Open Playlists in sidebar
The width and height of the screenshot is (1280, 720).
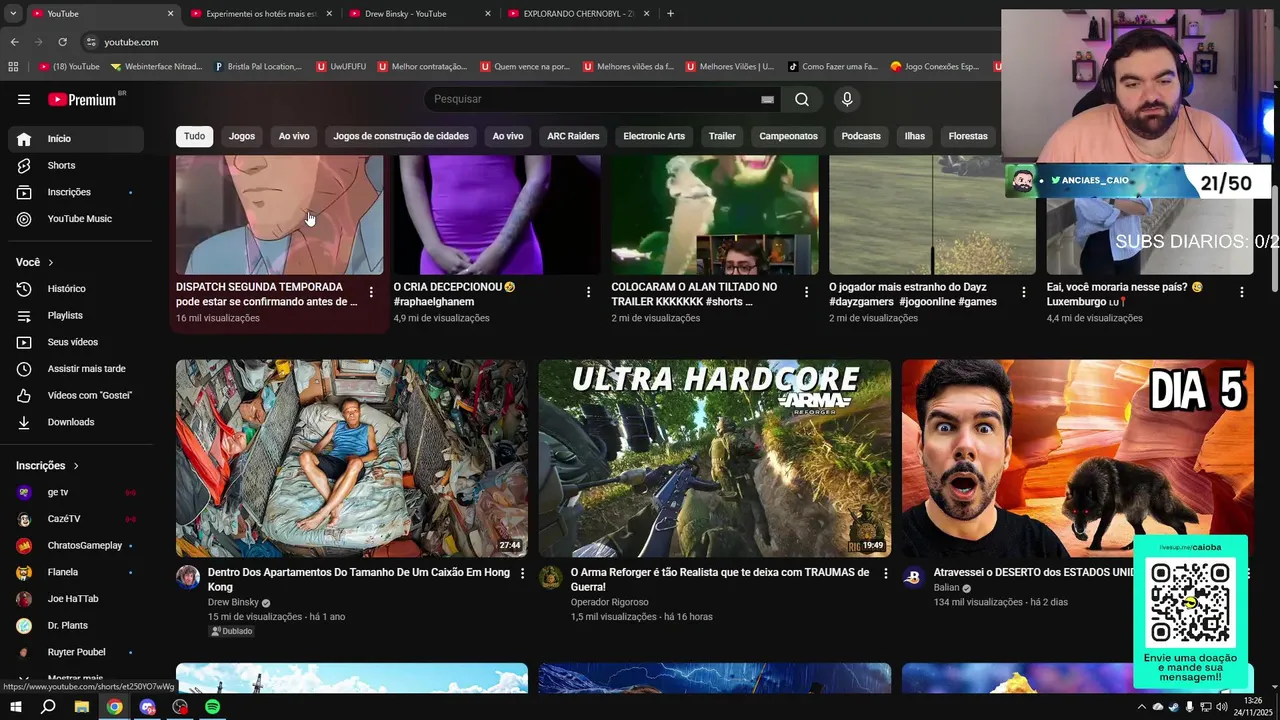[76, 315]
